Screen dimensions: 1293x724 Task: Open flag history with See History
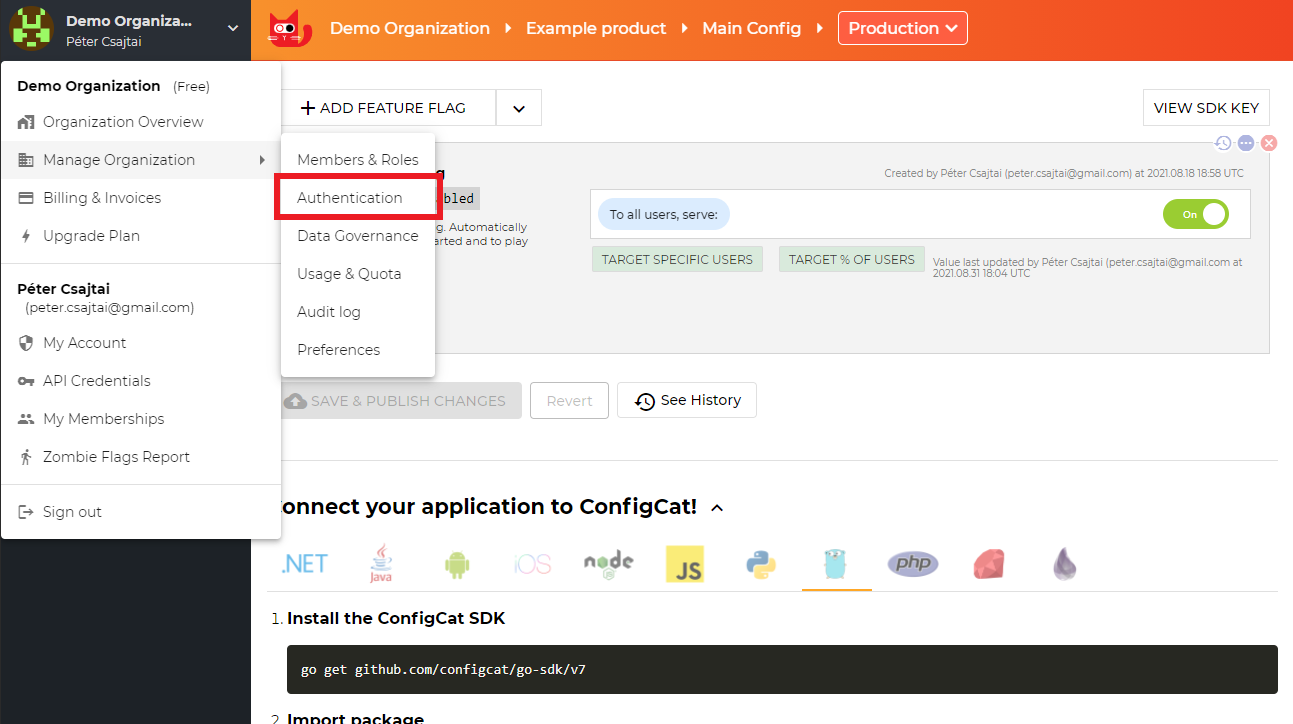coord(686,400)
